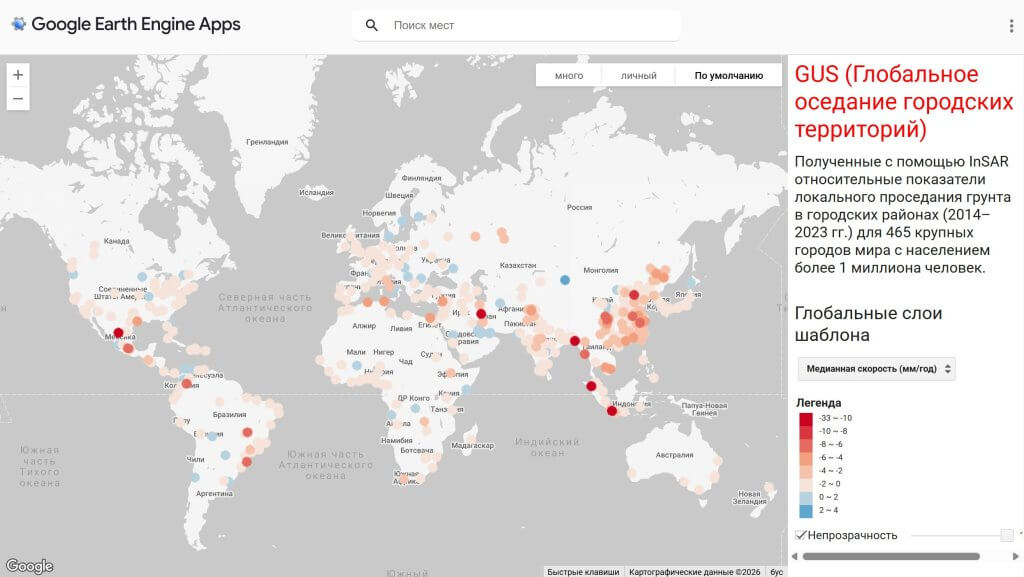Click the Google Earth Engine Apps logo
Screen dimensions: 1024x577
126,25
